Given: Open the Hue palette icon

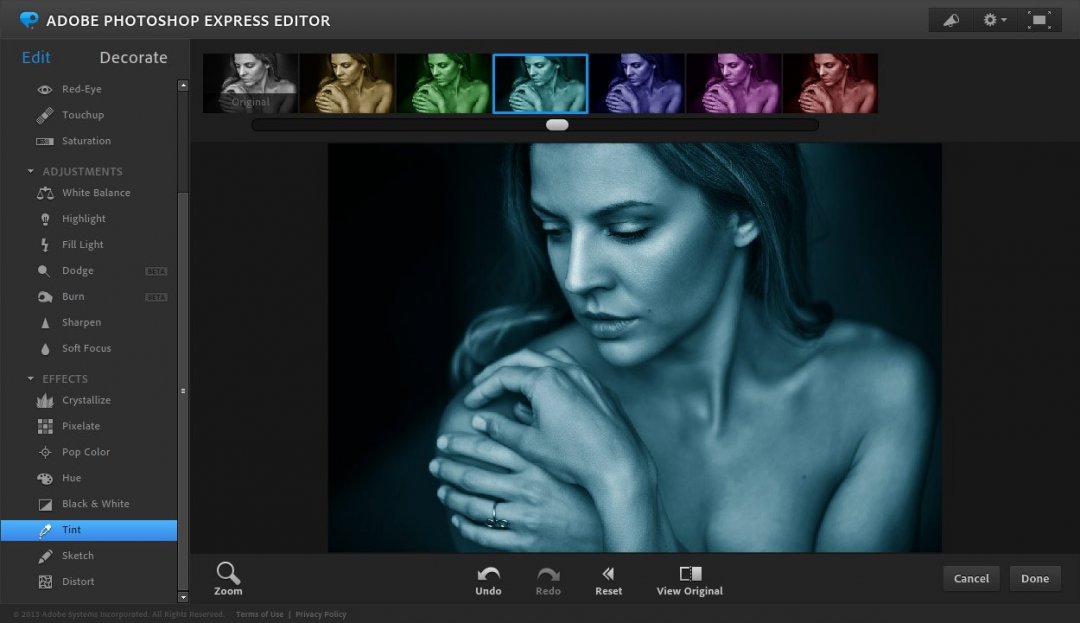Looking at the screenshot, I should (45, 478).
